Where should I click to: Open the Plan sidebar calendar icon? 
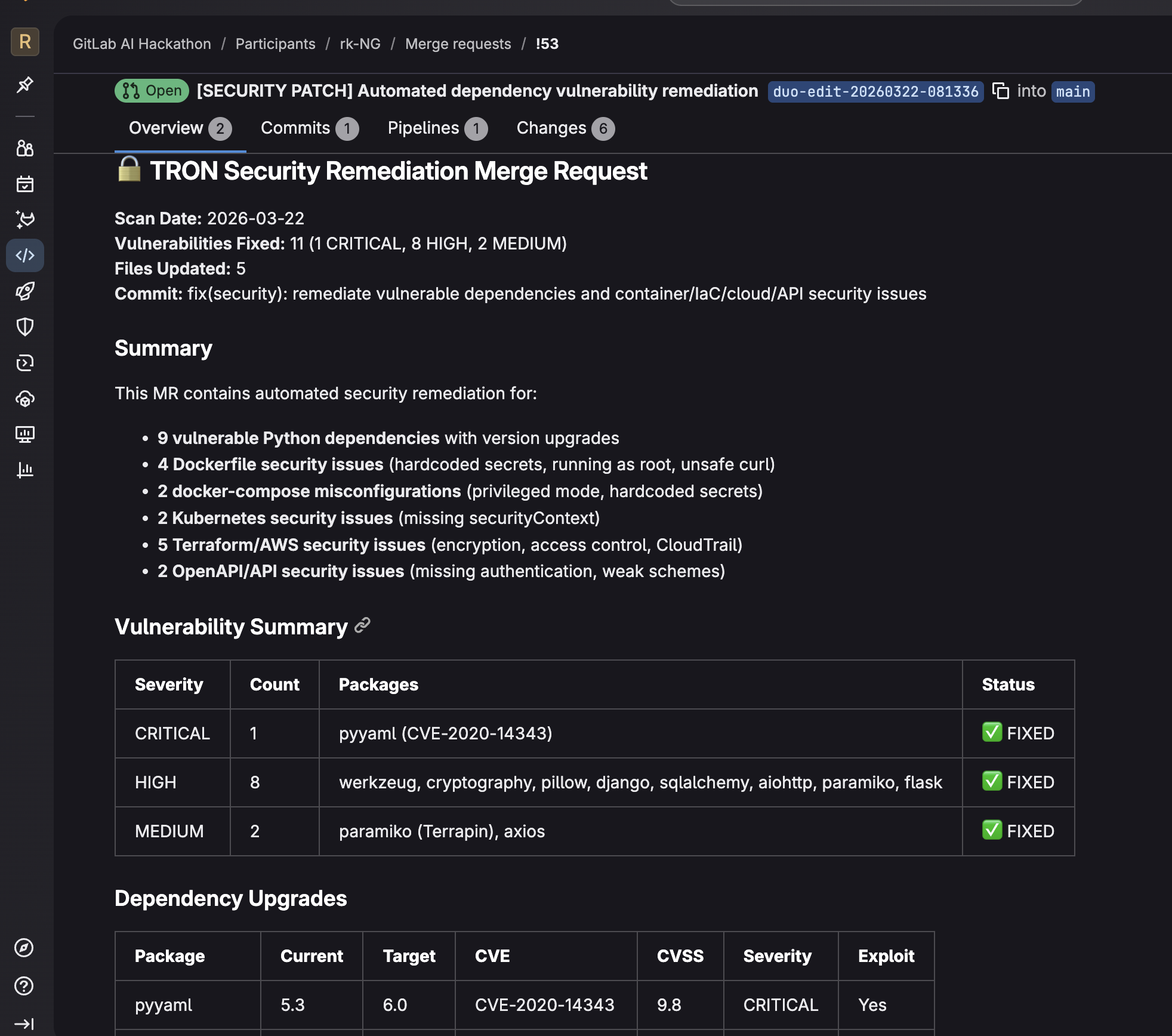[x=25, y=184]
